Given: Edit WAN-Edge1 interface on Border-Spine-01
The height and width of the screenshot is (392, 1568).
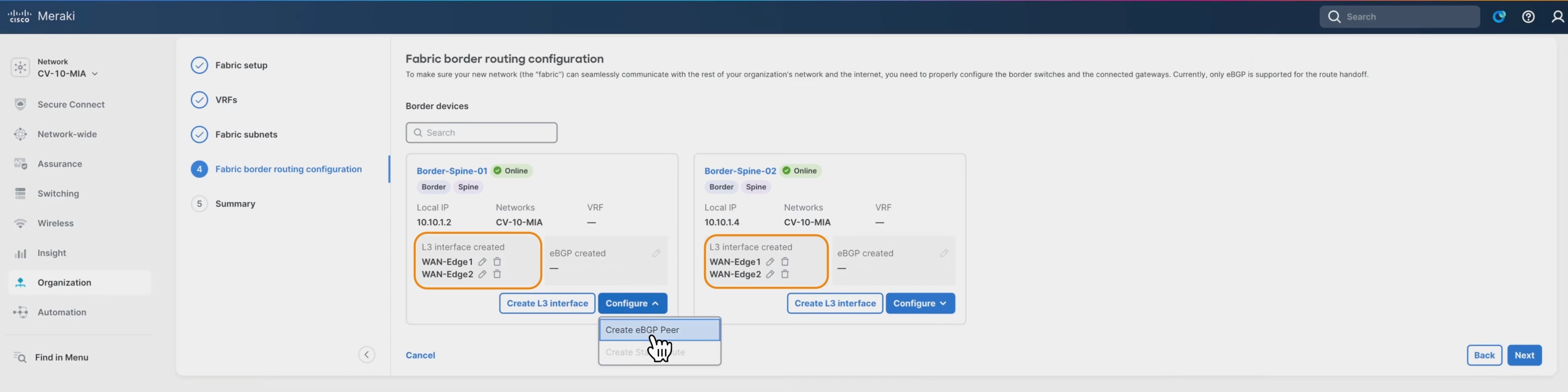Looking at the screenshot, I should [x=482, y=262].
